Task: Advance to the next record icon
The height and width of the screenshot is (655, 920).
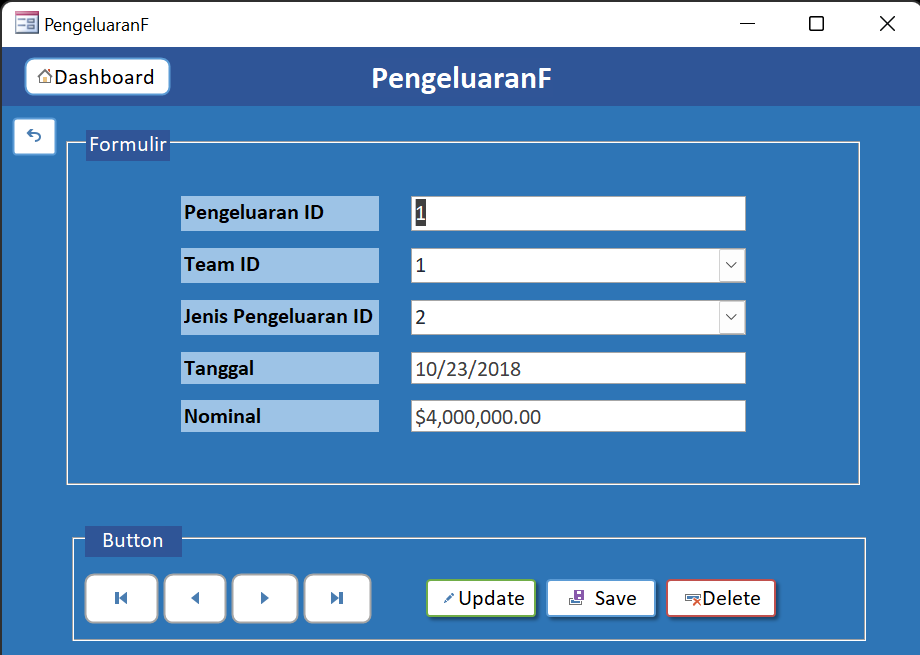Action: 264,598
